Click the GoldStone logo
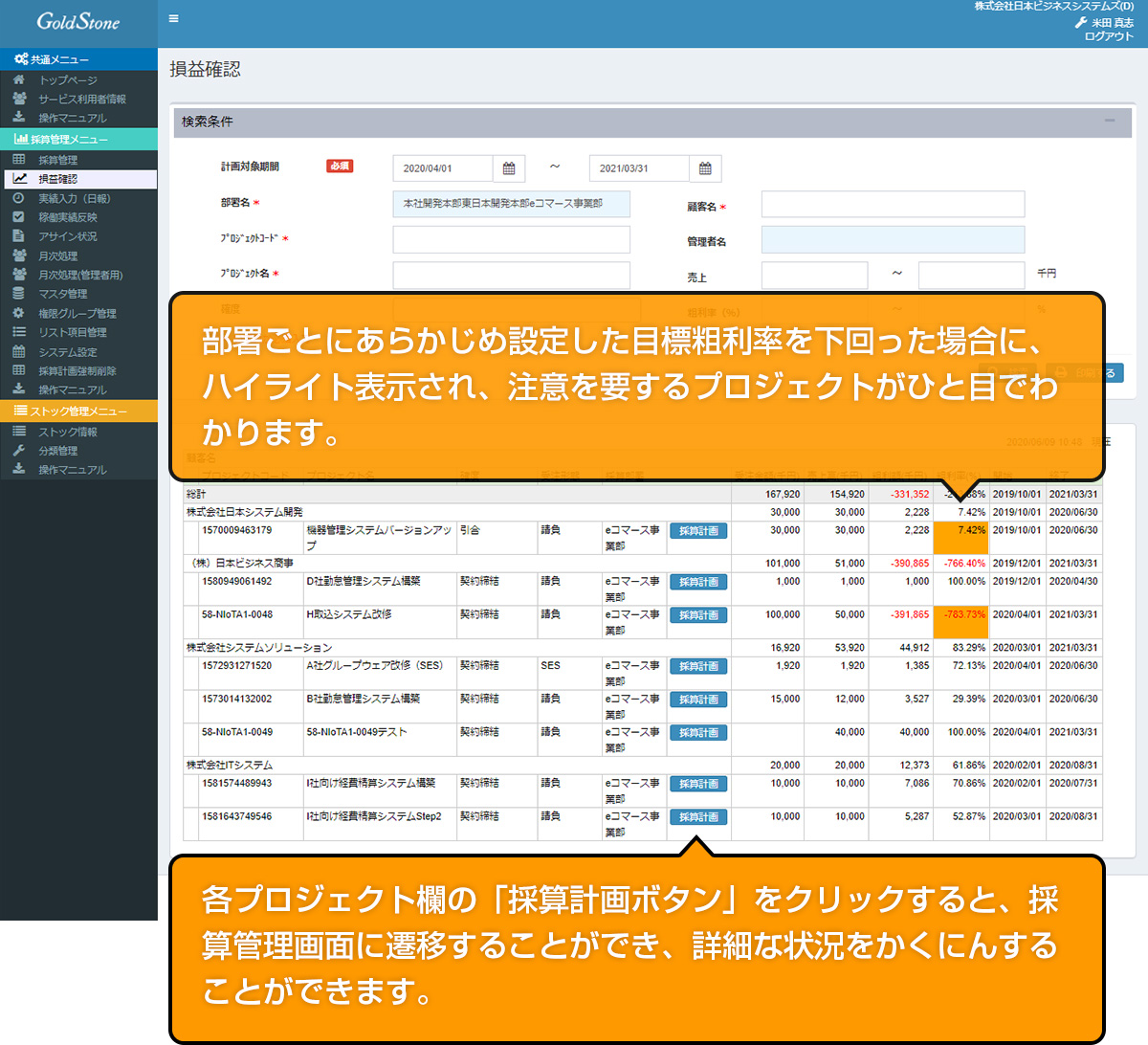This screenshot has height=1045, width=1148. click(x=78, y=21)
